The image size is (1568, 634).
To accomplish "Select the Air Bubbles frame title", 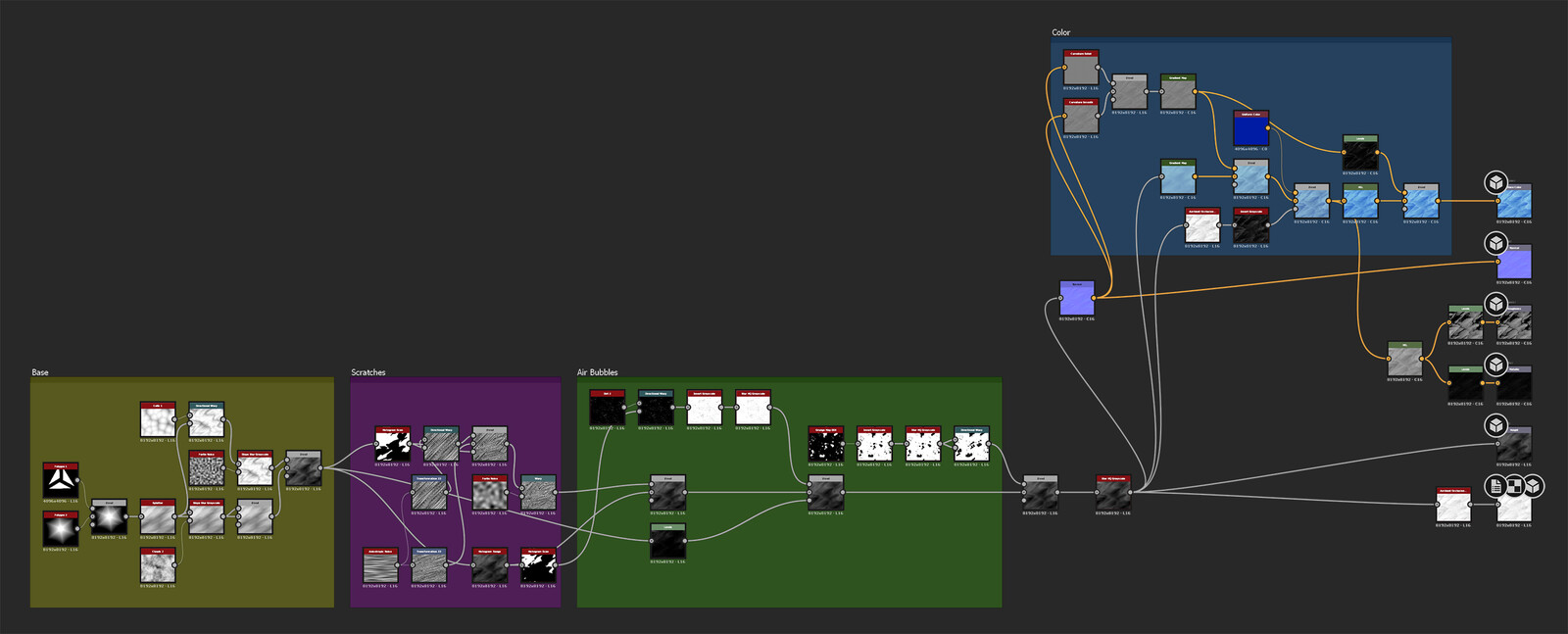I will (598, 372).
